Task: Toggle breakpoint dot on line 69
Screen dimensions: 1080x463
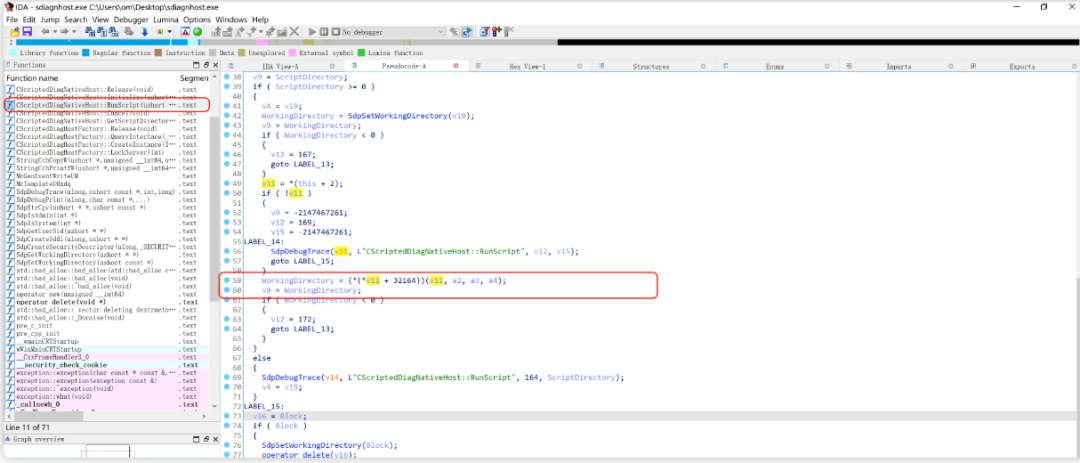Action: 227,378
